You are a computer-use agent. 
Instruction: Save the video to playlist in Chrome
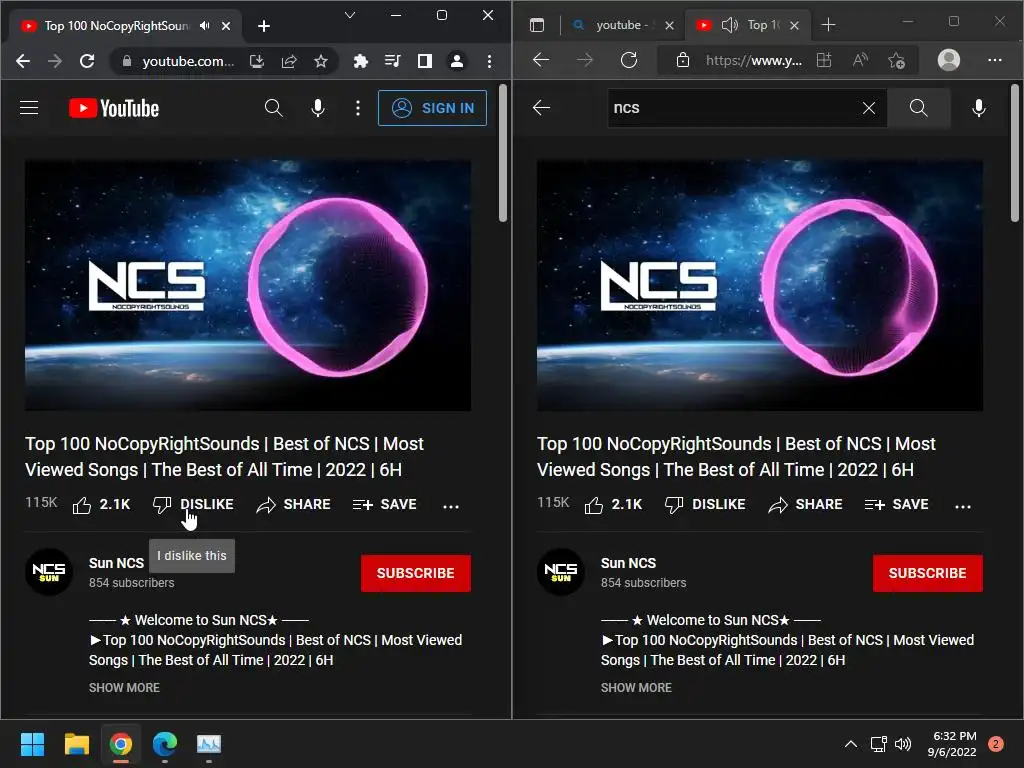385,504
